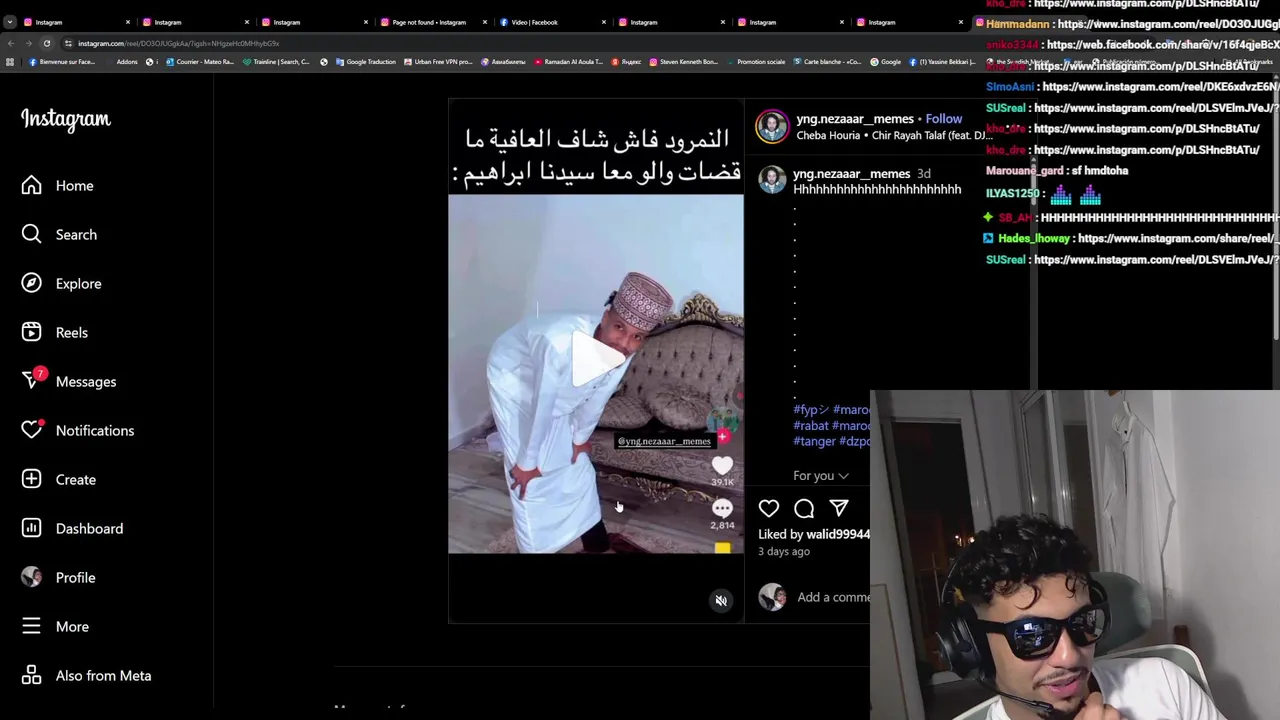Open the Google Traduction bookmark

(365, 62)
